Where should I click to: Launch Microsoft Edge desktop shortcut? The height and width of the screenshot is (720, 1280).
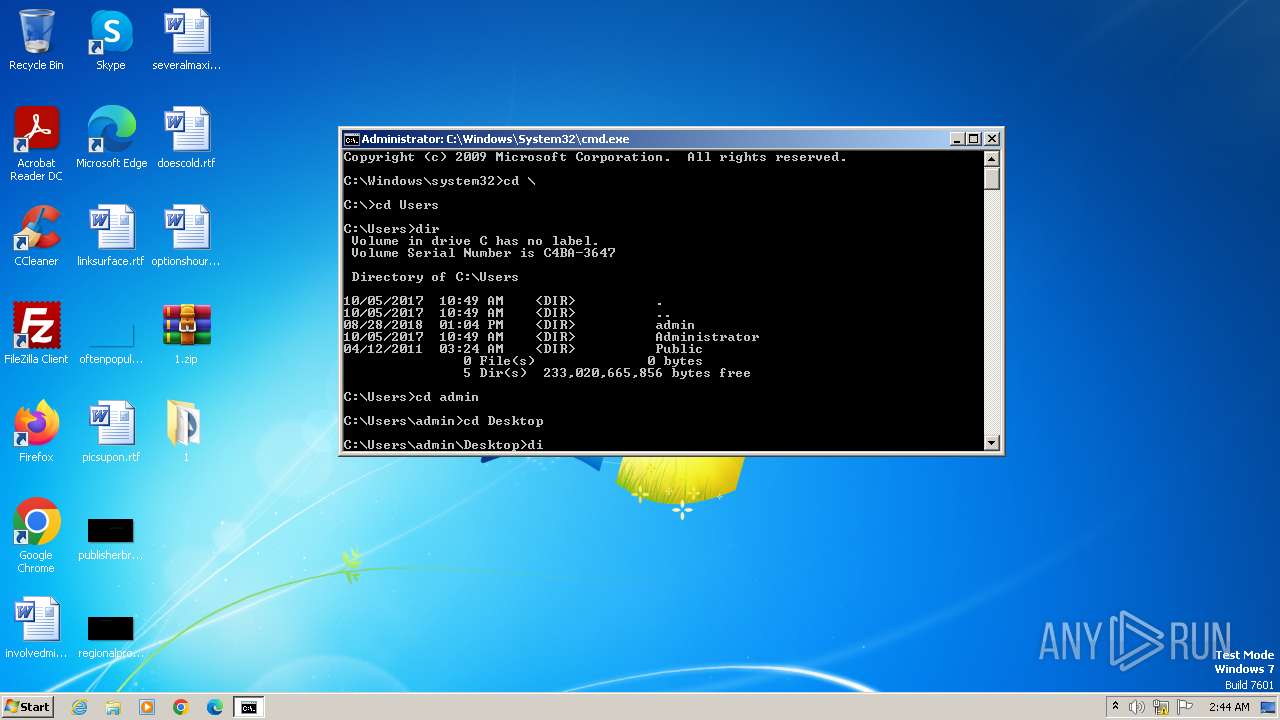click(111, 138)
